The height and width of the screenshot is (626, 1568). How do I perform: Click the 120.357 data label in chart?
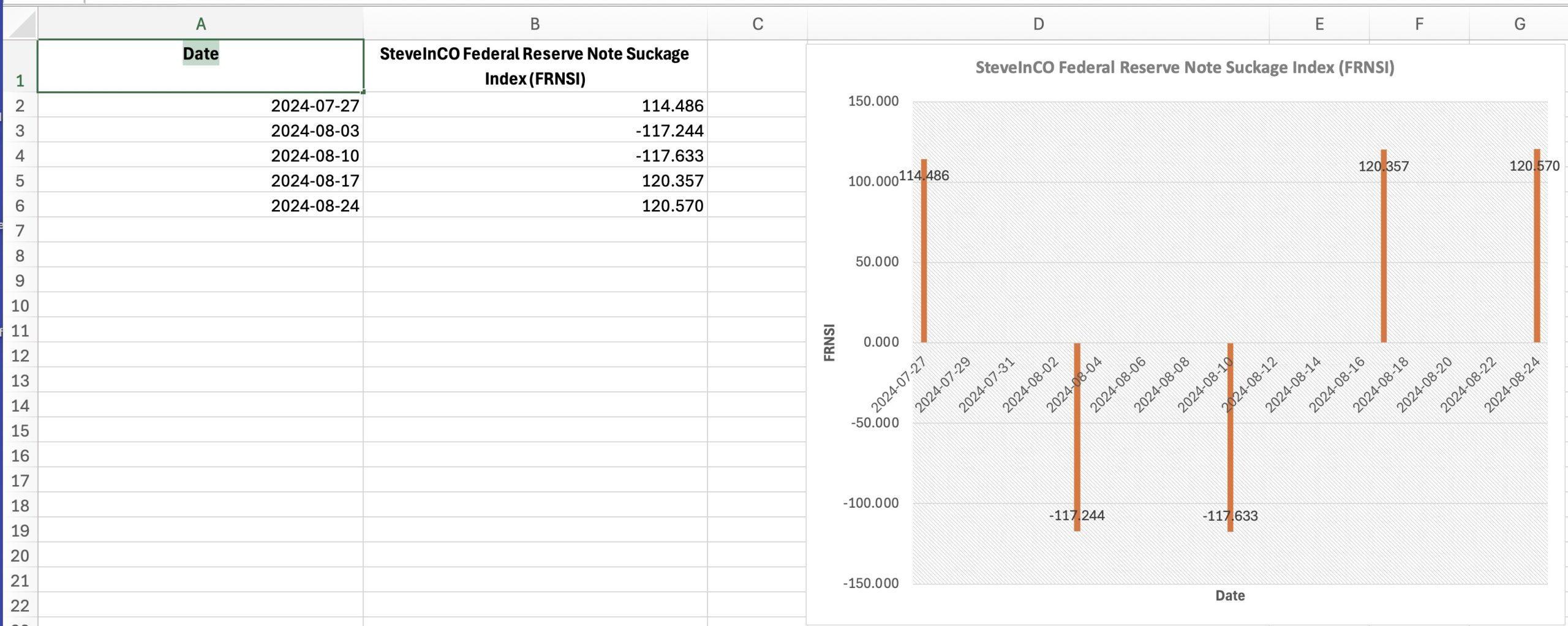[x=1384, y=167]
